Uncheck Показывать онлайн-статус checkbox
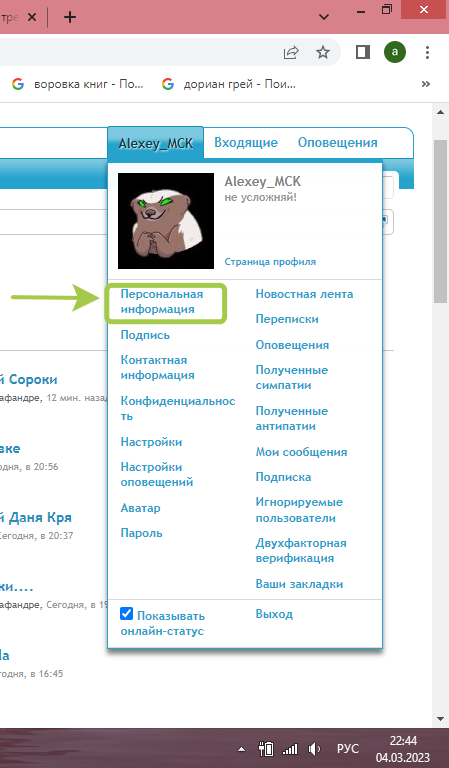The image size is (449, 768). (x=126, y=614)
